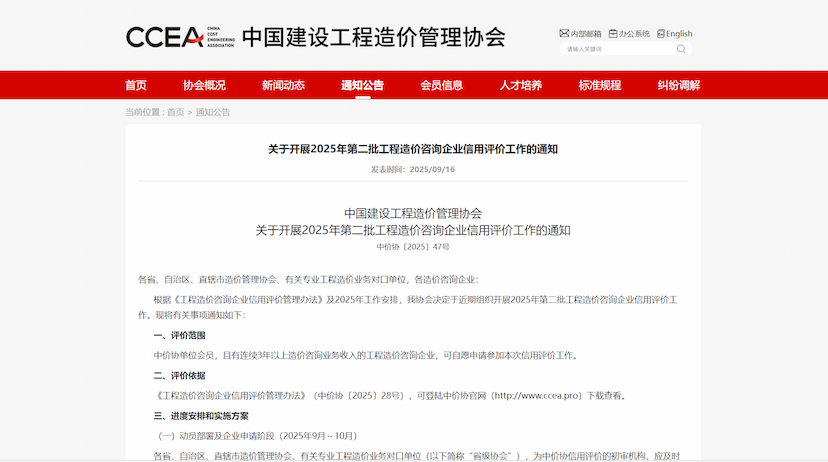Click the publish date 2025/09/16
This screenshot has width=828, height=462.
tap(432, 169)
